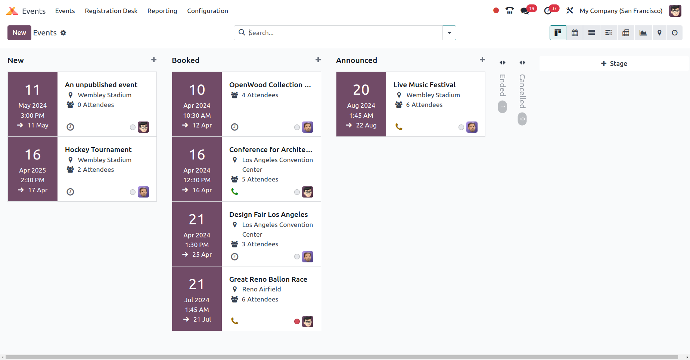This screenshot has width=690, height=360.
Task: Open the conversations messages icon
Action: (x=525, y=11)
